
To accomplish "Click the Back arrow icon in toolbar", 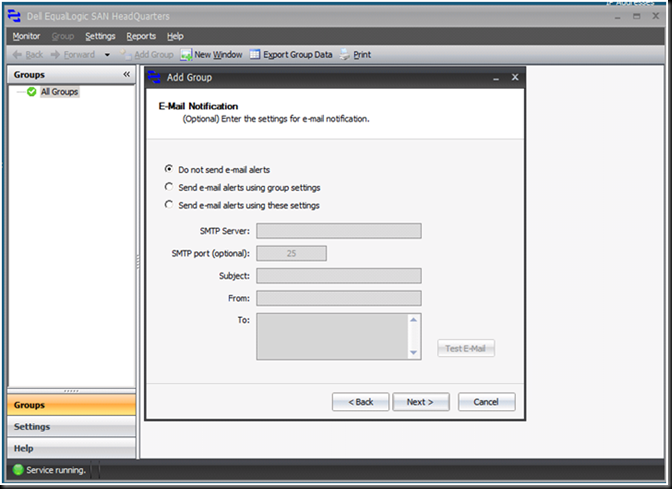I will (17, 54).
